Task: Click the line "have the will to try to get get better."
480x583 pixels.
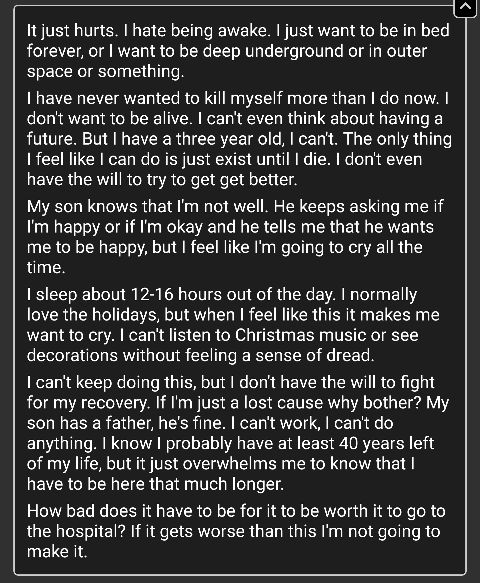Action: tap(162, 180)
